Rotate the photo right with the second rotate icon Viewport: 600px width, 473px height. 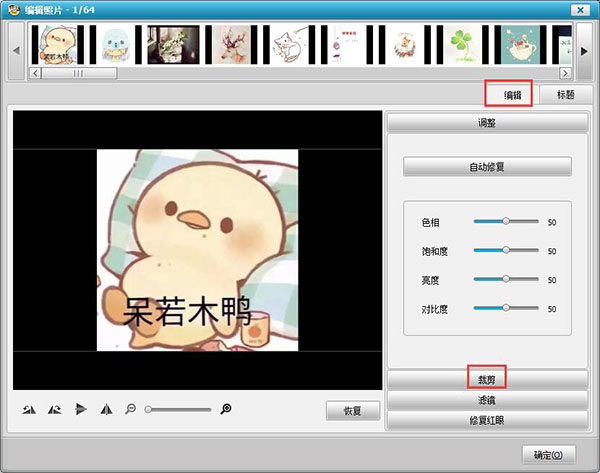pyautogui.click(x=54, y=410)
